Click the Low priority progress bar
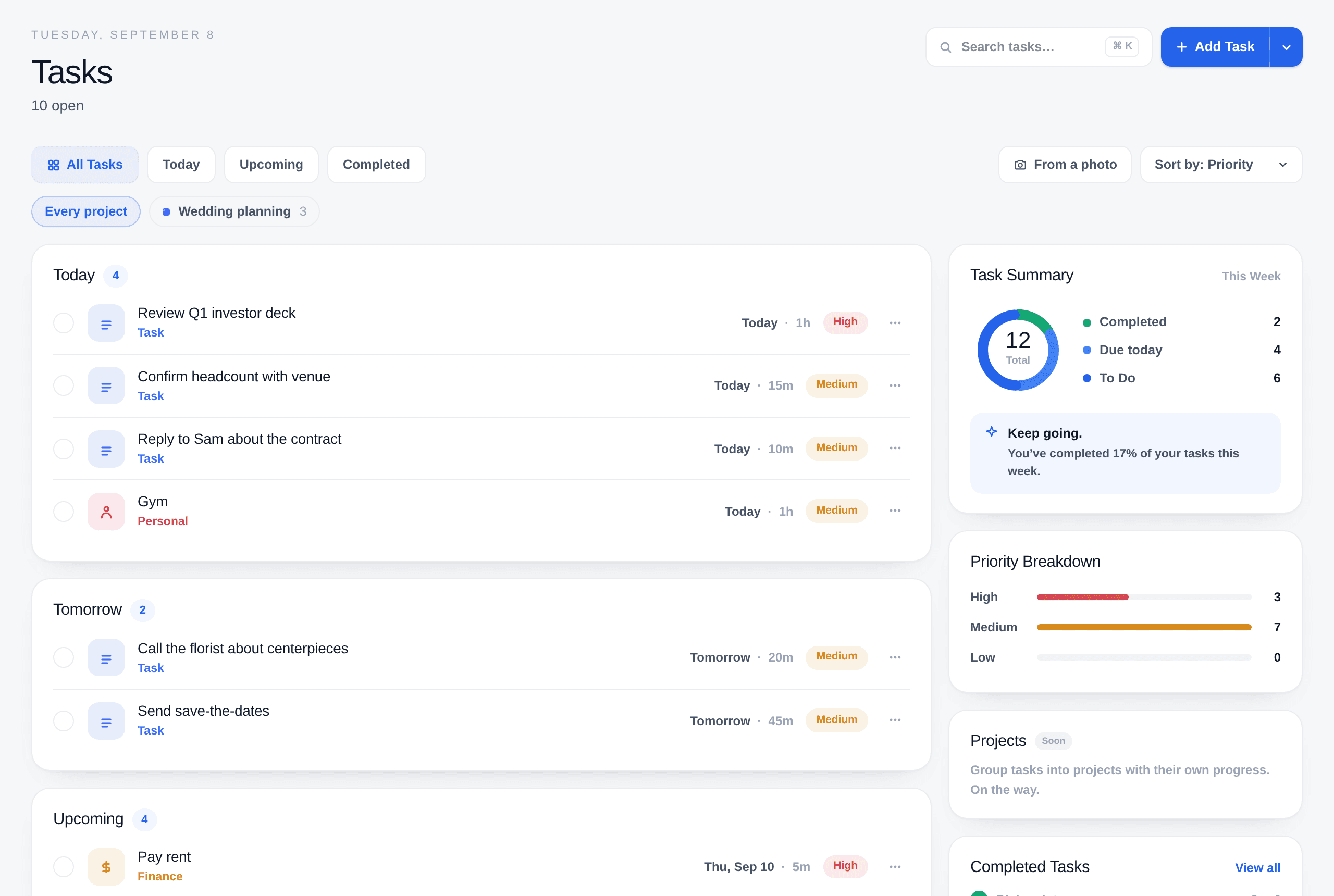The image size is (1334, 896). (x=1144, y=658)
